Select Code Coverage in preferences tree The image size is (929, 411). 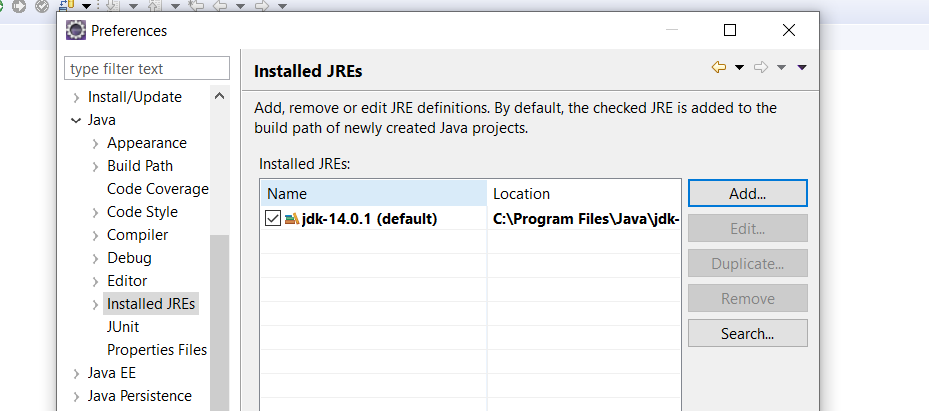(158, 189)
